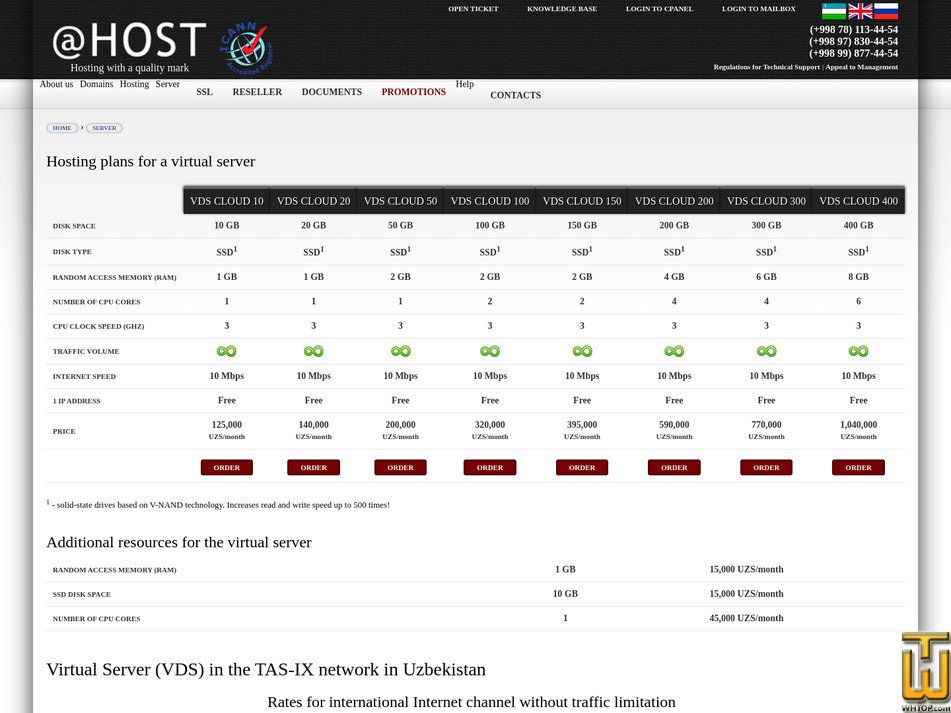Click the traffic volume icon under VDS CLOUD 150
The image size is (951, 713).
pyautogui.click(x=581, y=351)
